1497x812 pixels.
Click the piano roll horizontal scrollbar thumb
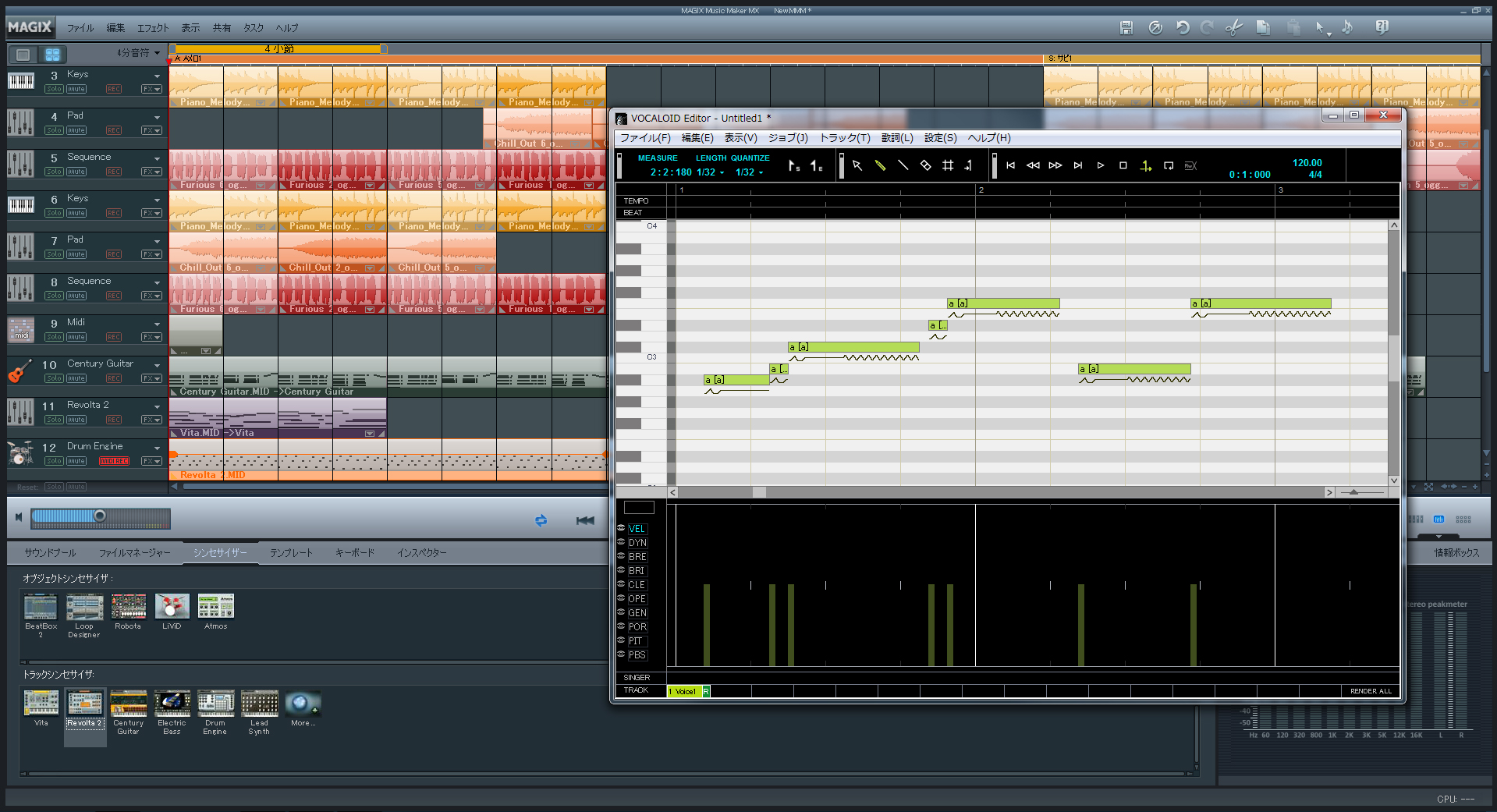(759, 492)
